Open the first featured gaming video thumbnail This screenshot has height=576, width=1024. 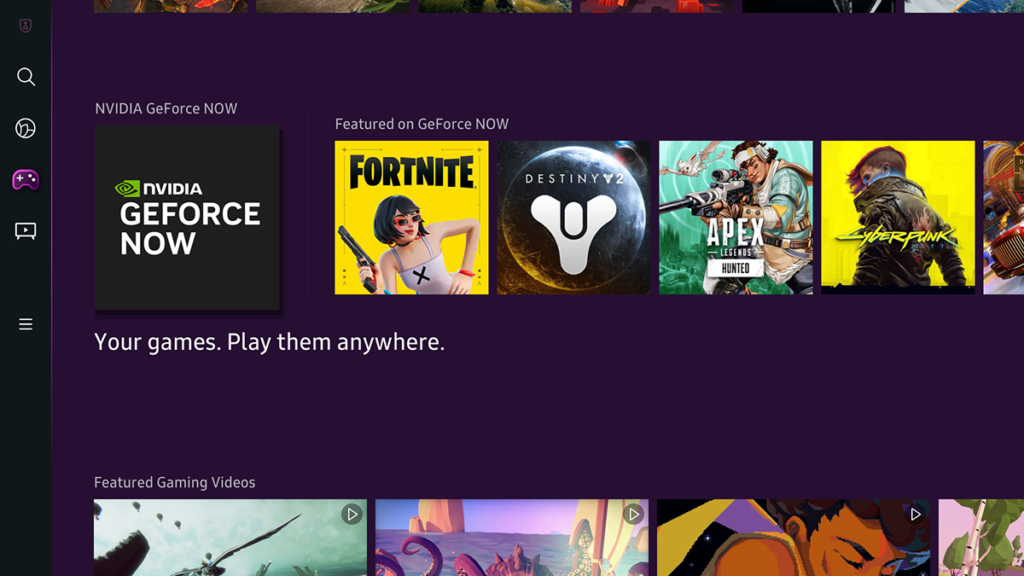[x=230, y=538]
